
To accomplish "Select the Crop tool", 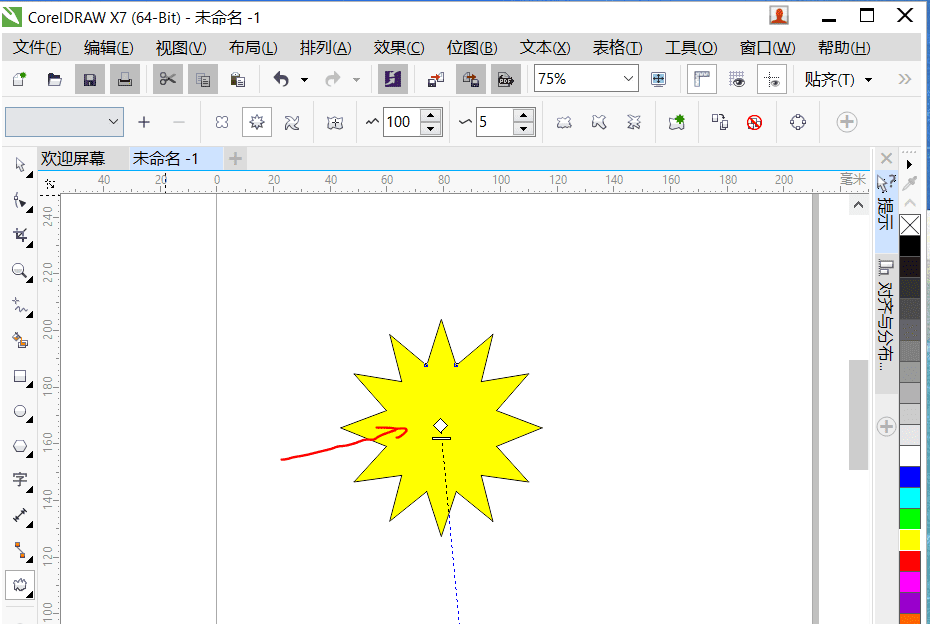I will (20, 235).
